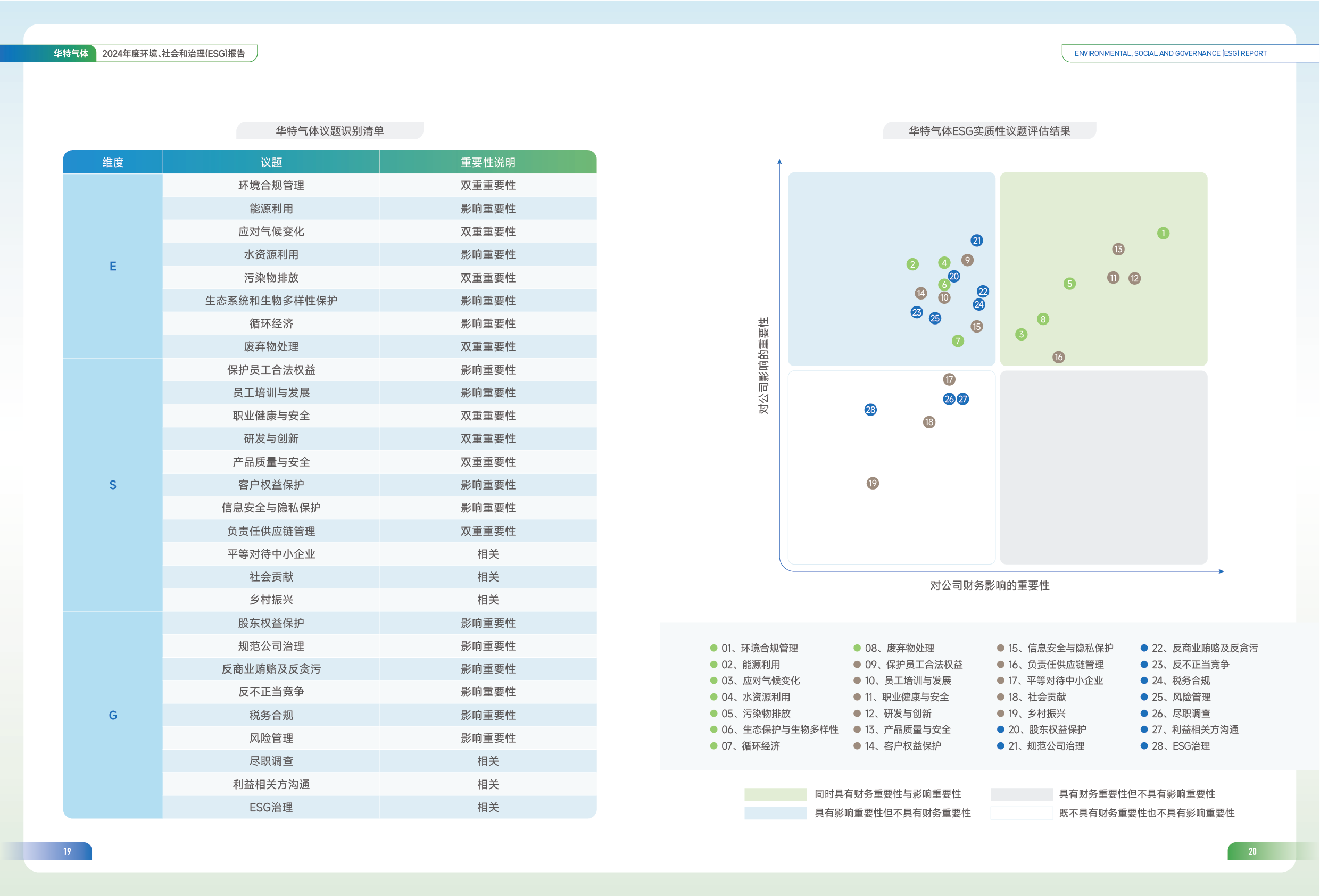The height and width of the screenshot is (896, 1320).
Task: Click numbered marker 1 in the chart
Action: [x=1163, y=233]
